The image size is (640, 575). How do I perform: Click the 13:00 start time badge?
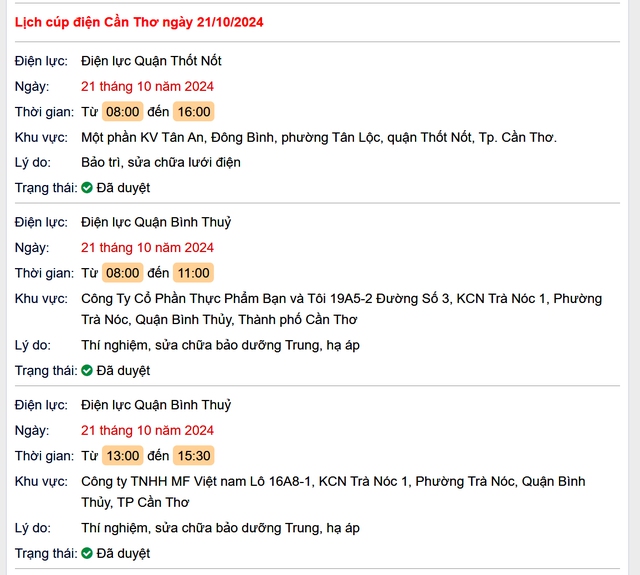(x=122, y=455)
